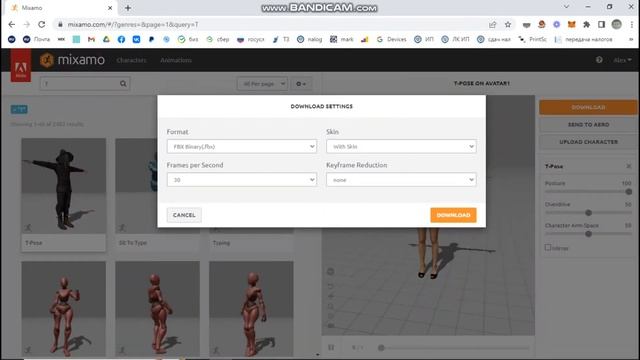Open the help question mark icon
This screenshot has height=360, width=640.
click(x=599, y=60)
